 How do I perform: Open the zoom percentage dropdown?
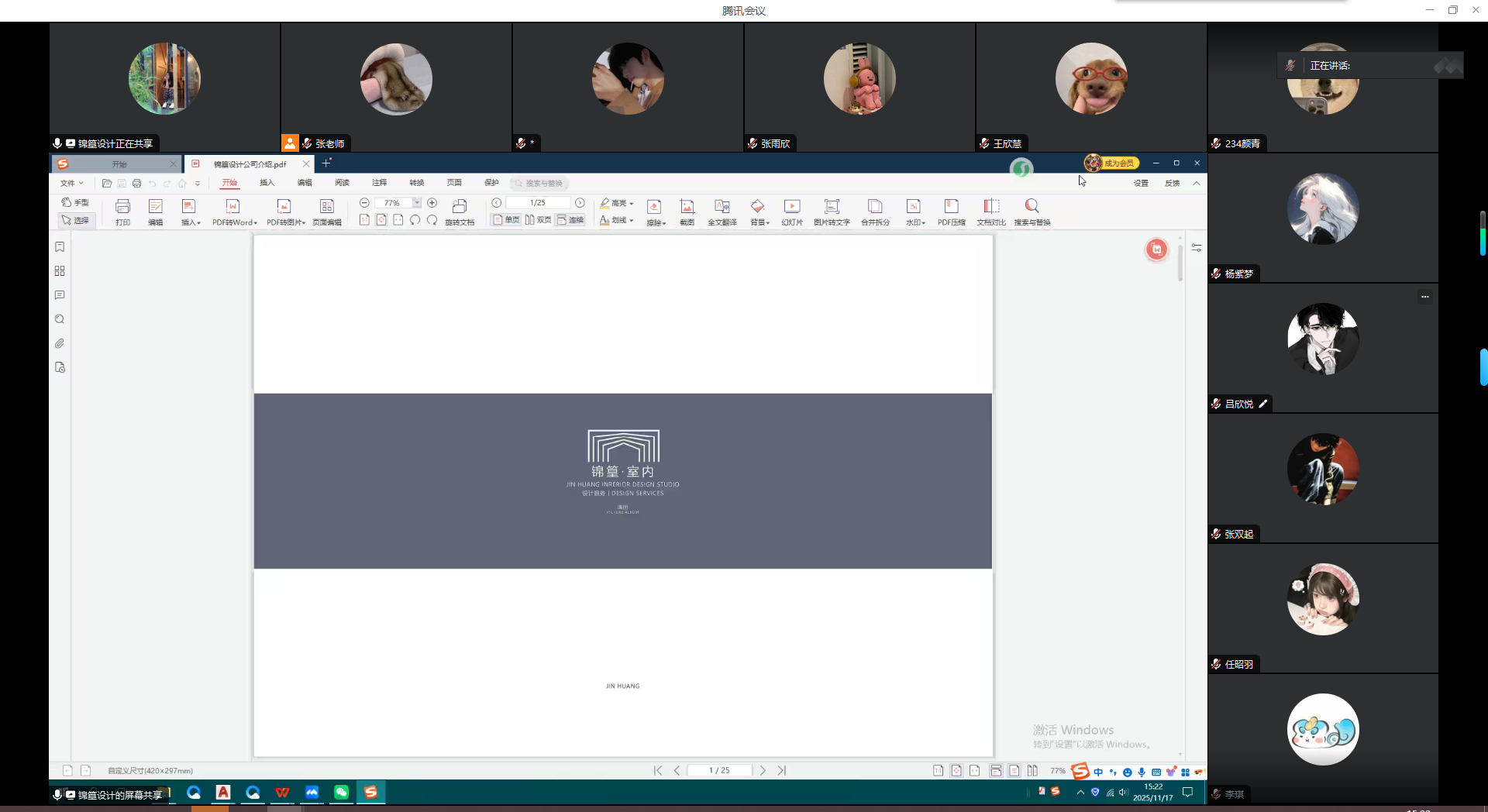[417, 203]
